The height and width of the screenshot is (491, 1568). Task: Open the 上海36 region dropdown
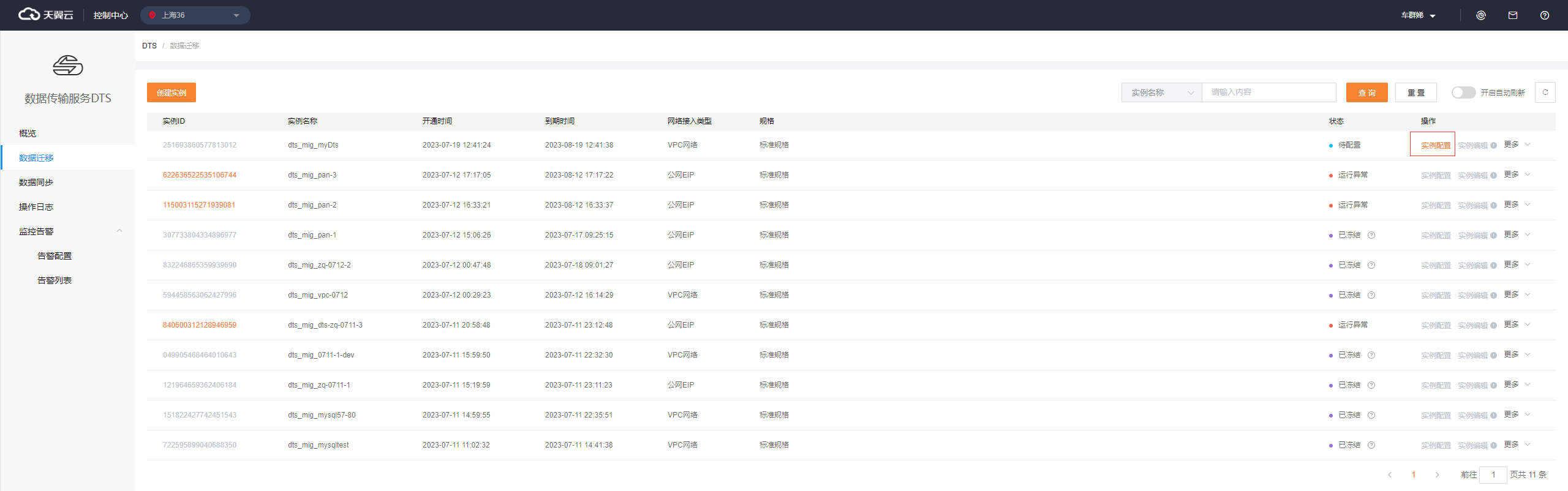(x=195, y=15)
